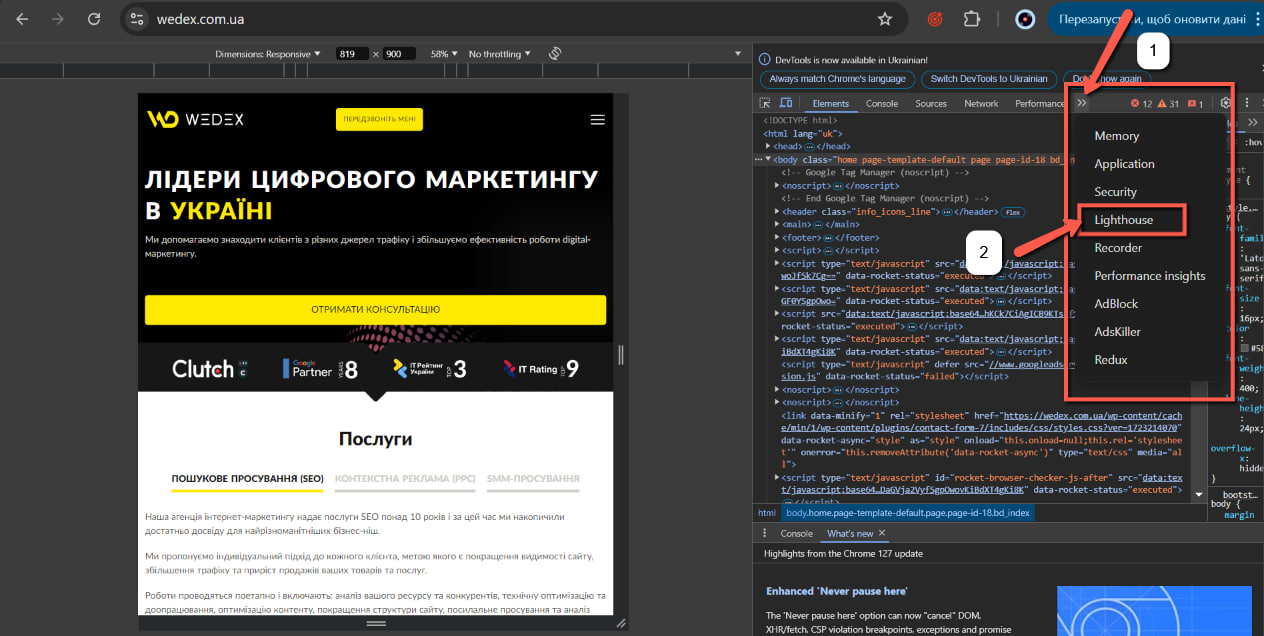Open the 58% zoom dropdown
The height and width of the screenshot is (636, 1264).
pos(444,53)
